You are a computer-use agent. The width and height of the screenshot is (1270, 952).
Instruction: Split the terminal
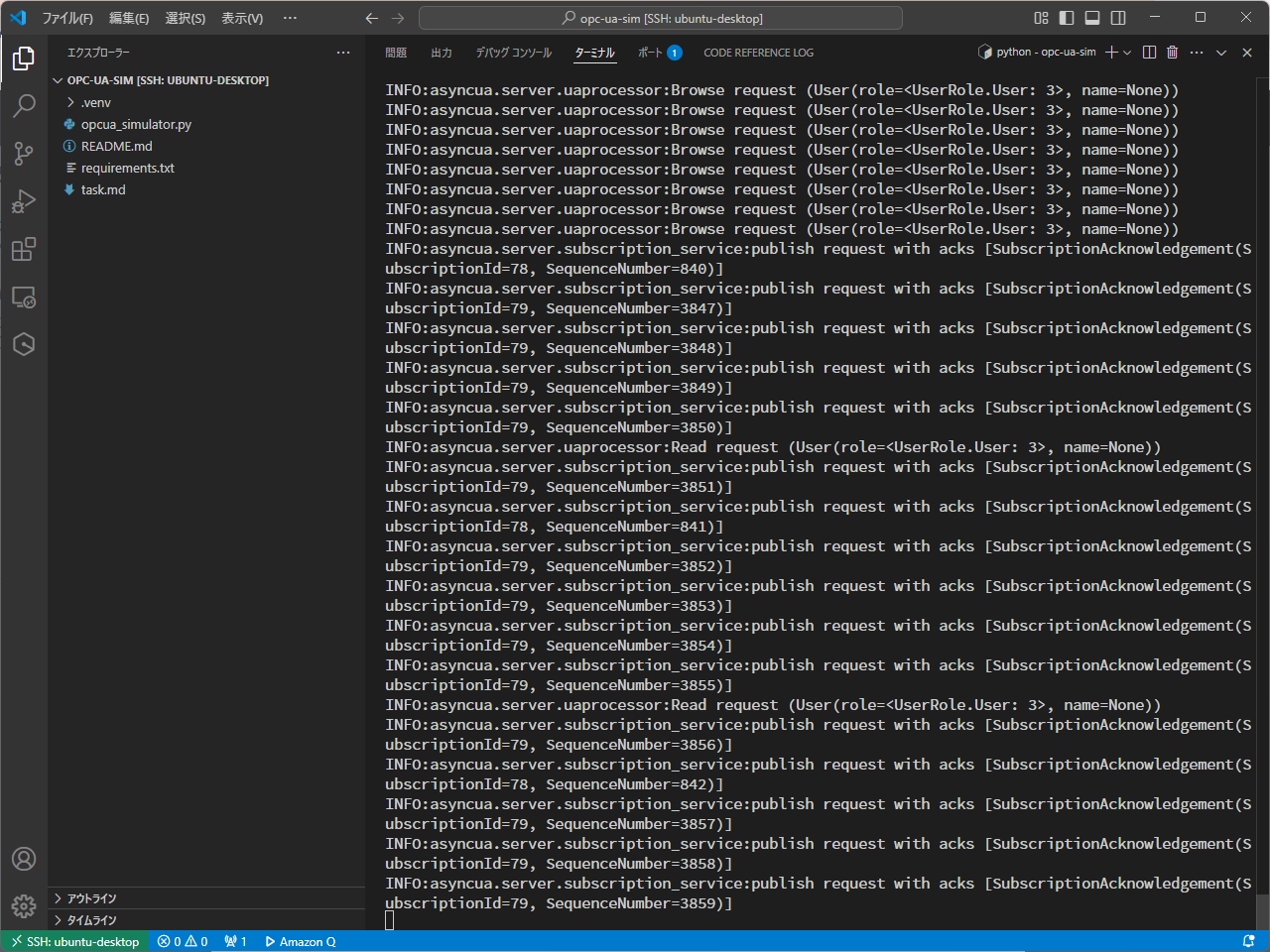[x=1149, y=53]
